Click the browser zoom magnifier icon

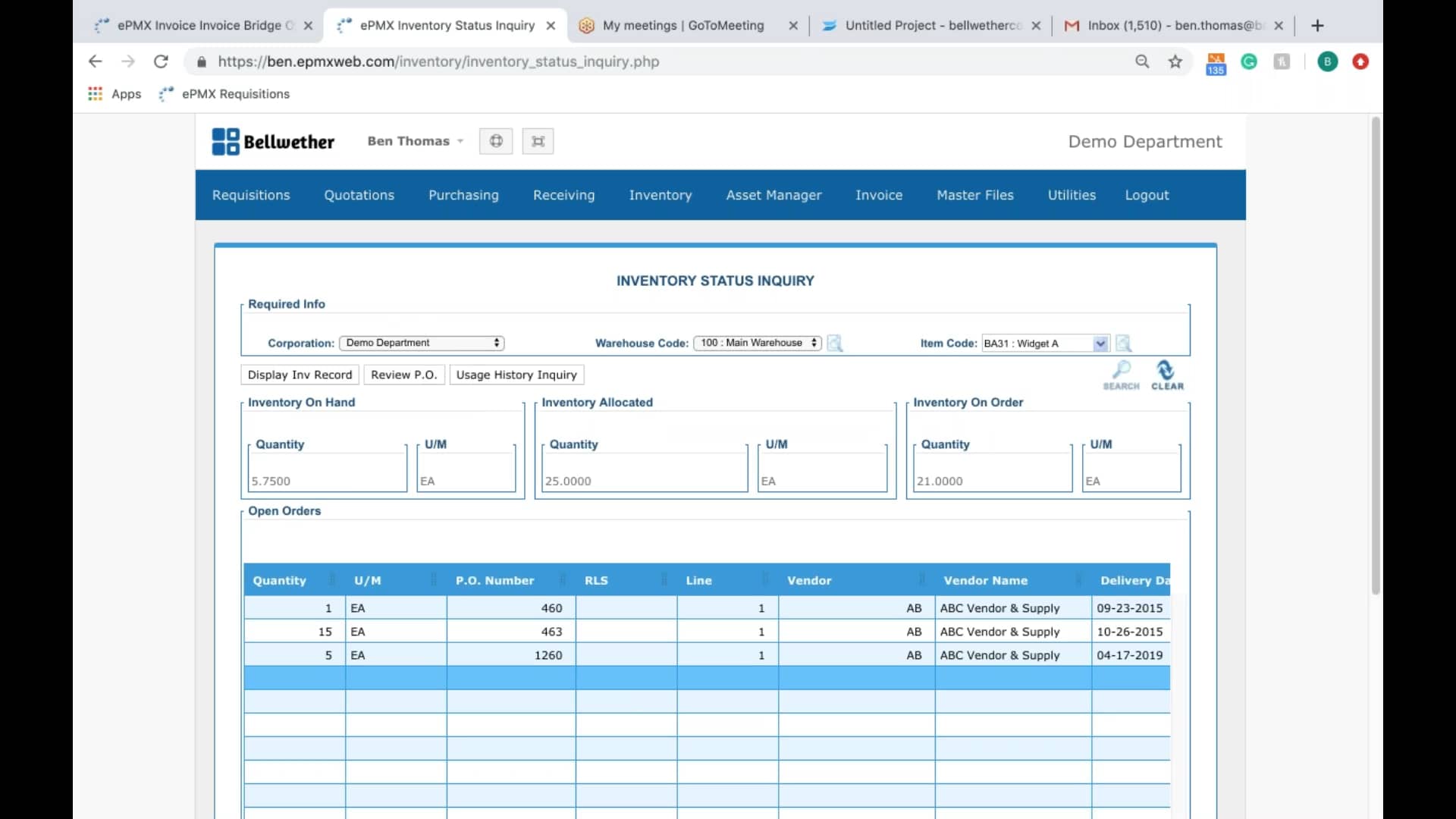[1142, 61]
